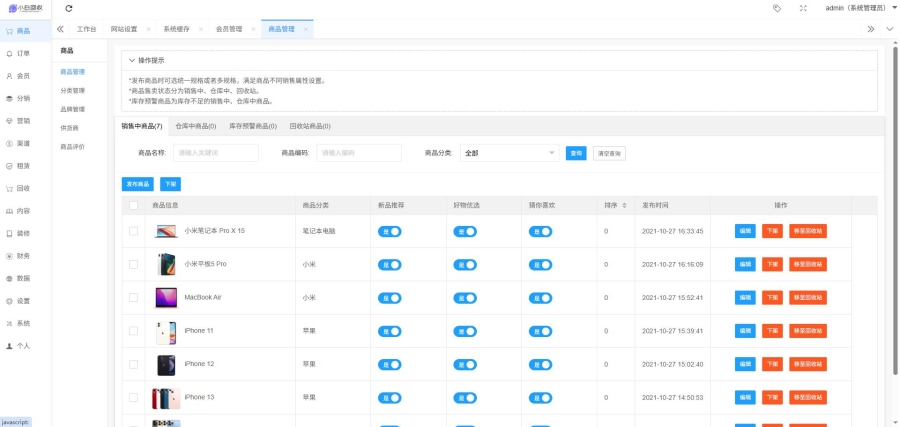Screen dimensions: 900x427
Task: Open the 回收 sidebar section
Action: tap(25, 188)
